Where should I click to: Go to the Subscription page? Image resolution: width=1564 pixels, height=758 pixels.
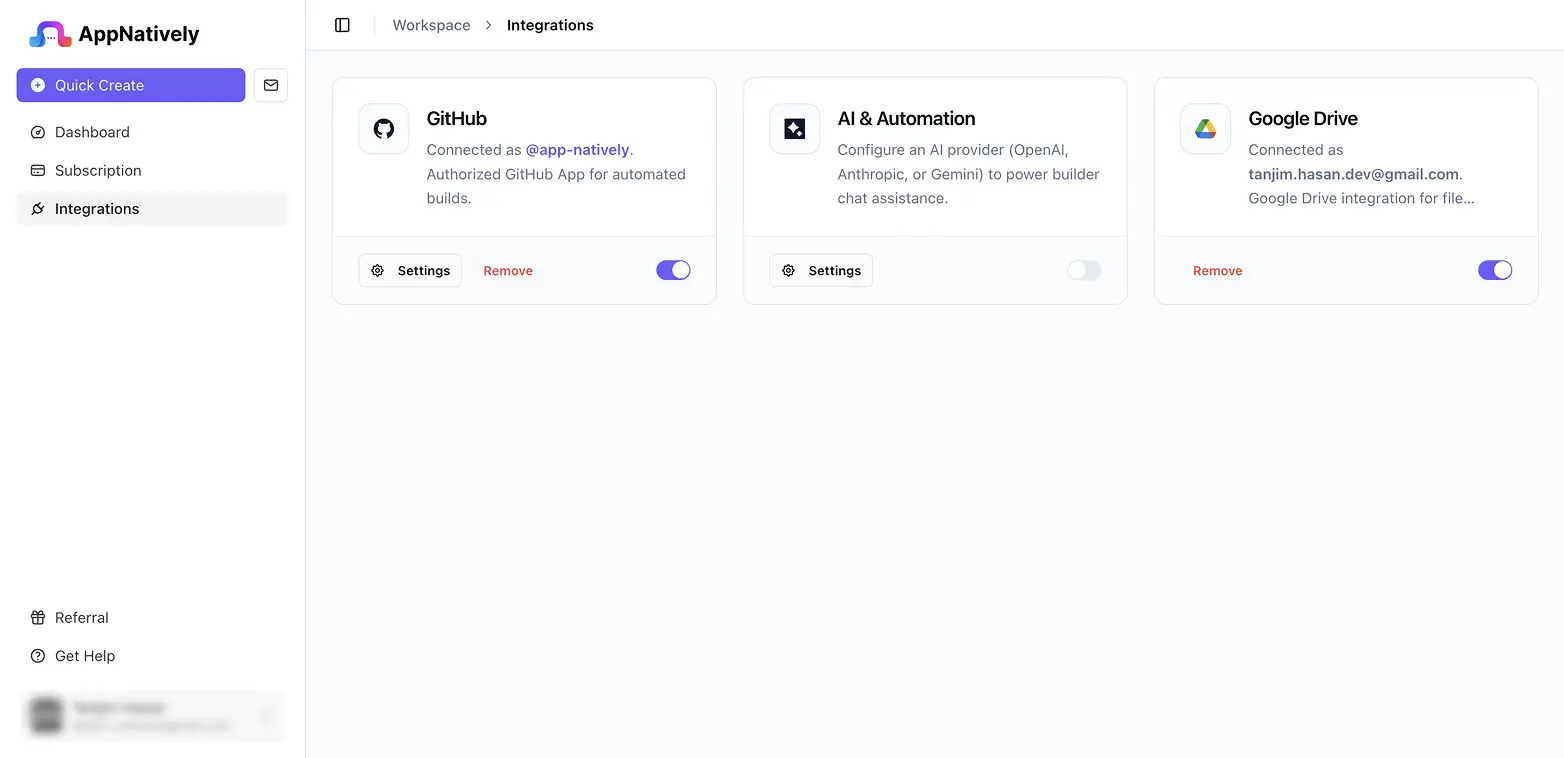click(x=152, y=170)
